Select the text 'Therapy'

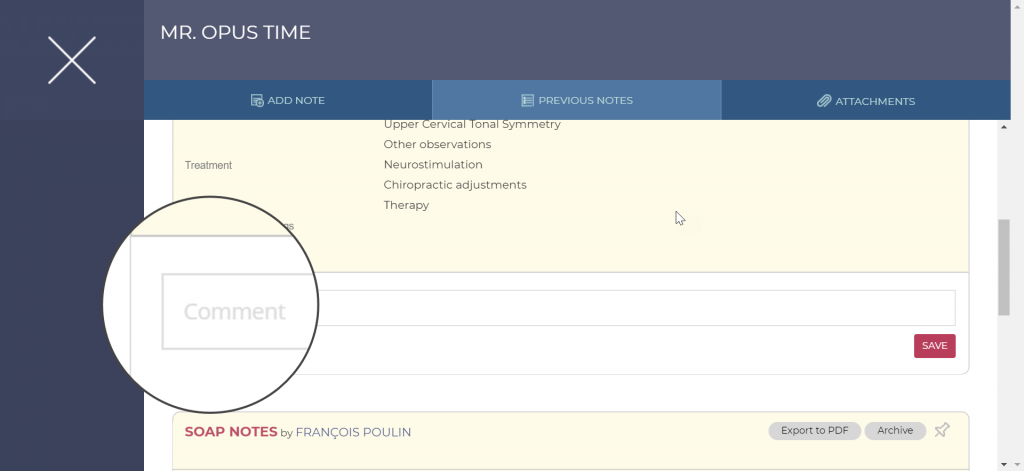[406, 205]
